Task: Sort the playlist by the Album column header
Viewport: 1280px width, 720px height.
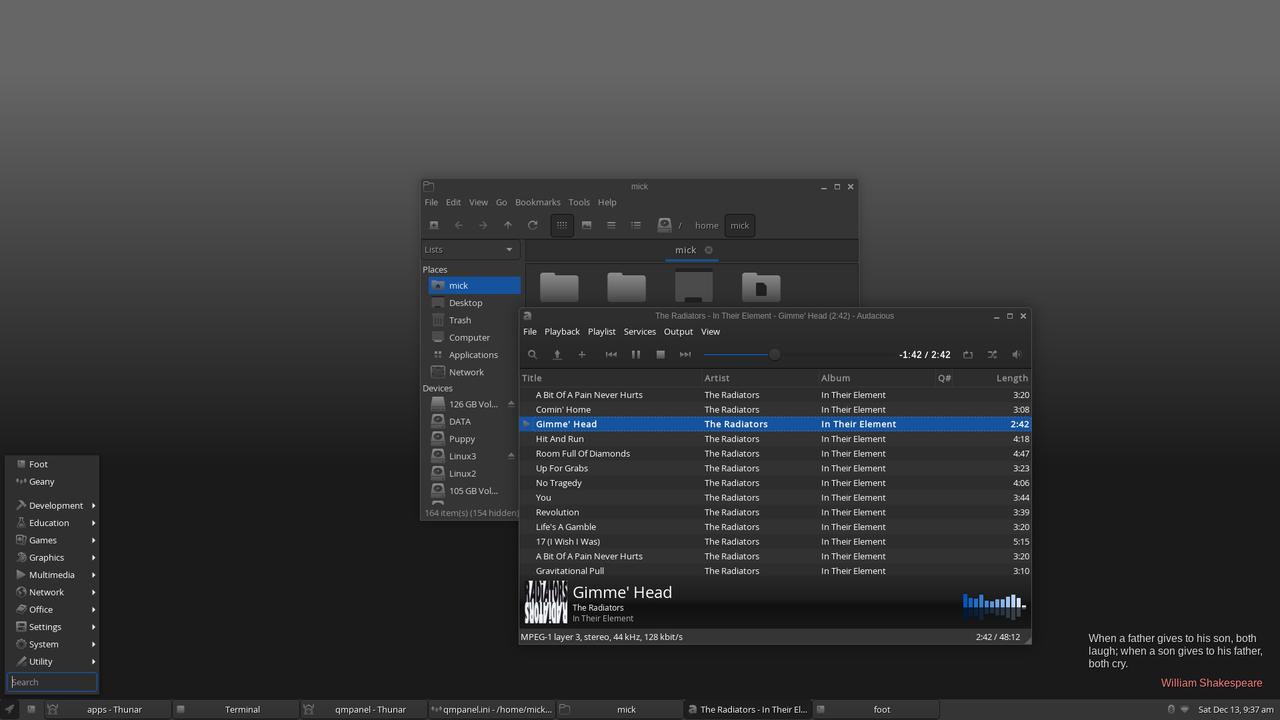Action: pos(877,378)
